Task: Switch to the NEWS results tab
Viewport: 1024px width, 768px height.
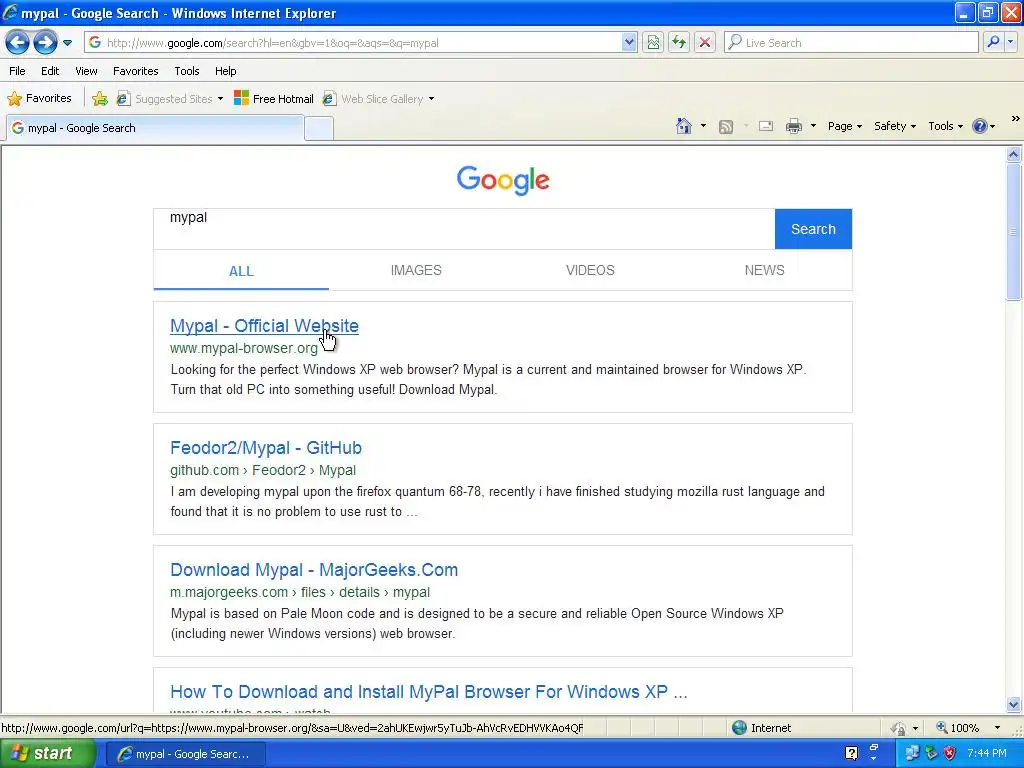Action: coord(765,270)
